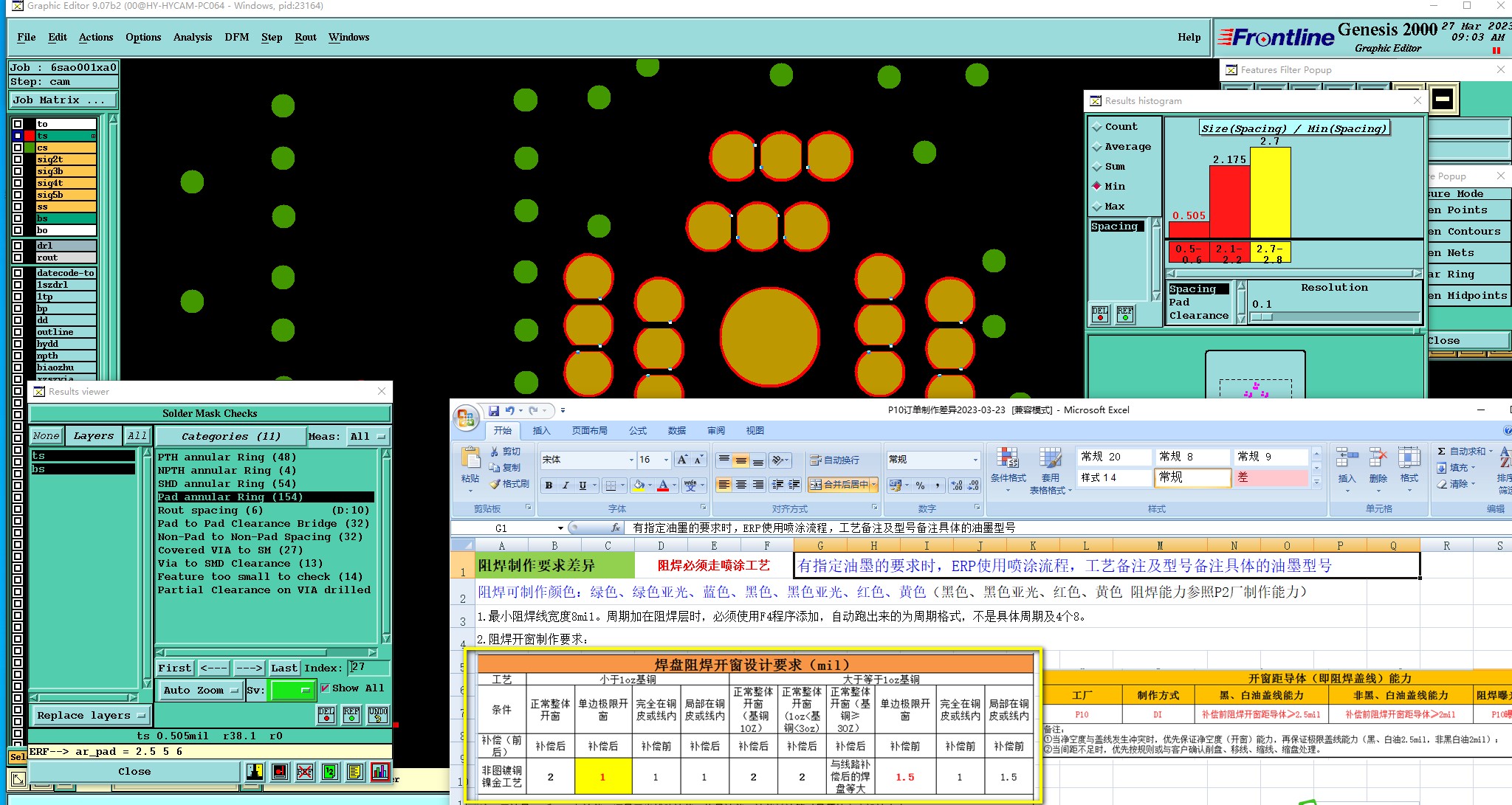This screenshot has width=1512, height=805.
Task: Switch to the 页面布局 ribbon tab
Action: point(589,430)
